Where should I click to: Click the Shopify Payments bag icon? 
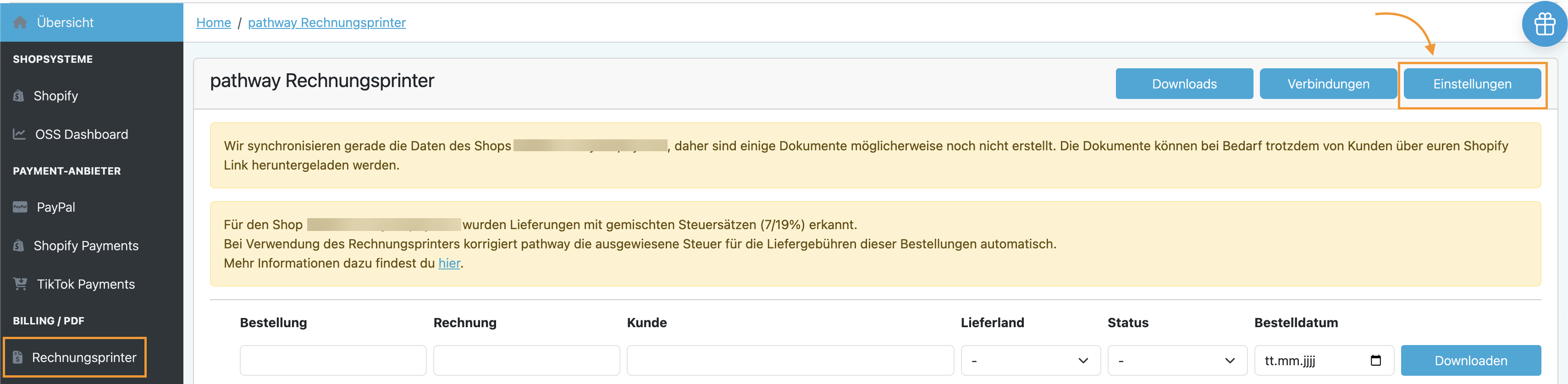tap(19, 245)
